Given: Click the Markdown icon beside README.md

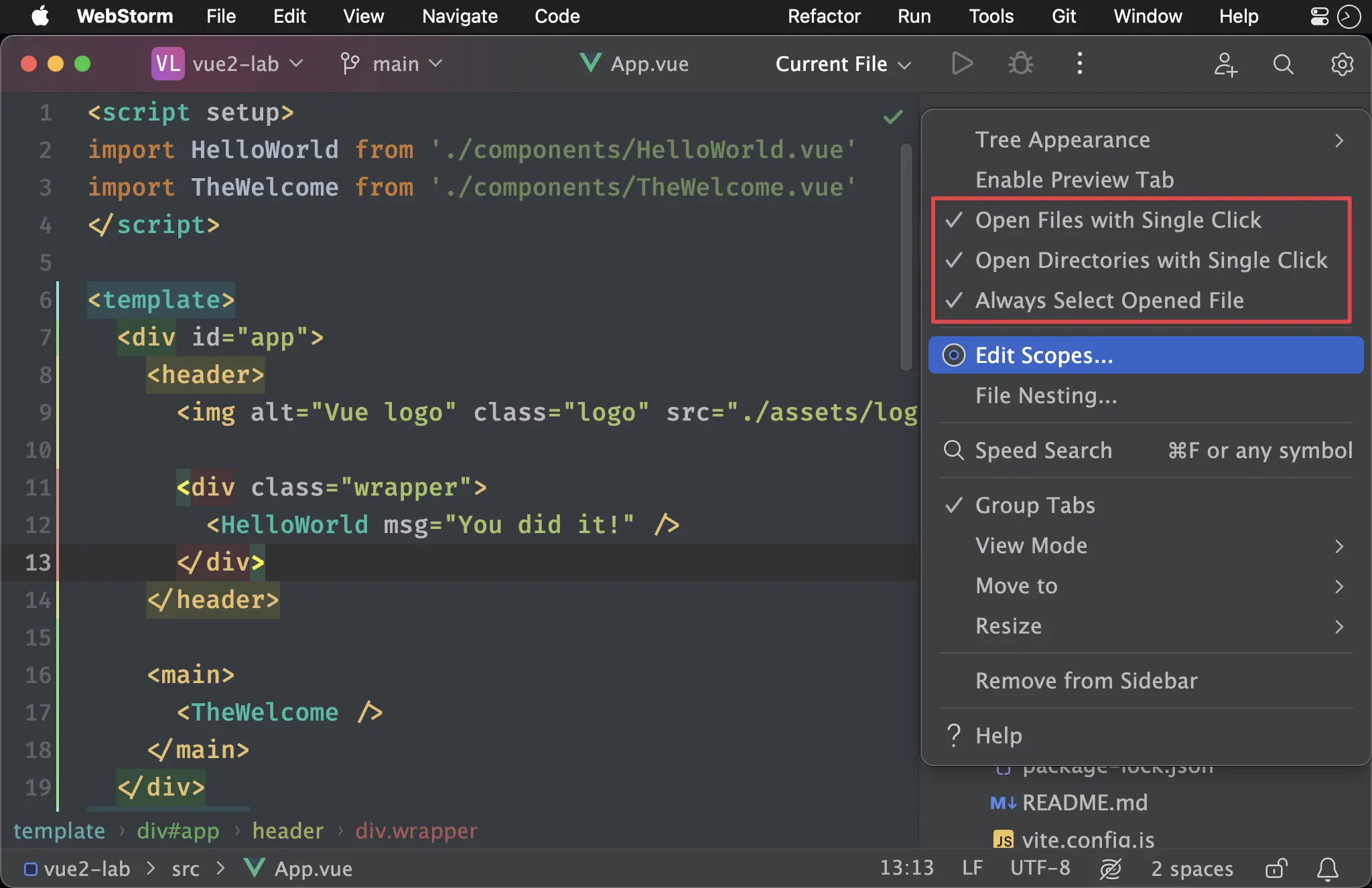Looking at the screenshot, I should click(1003, 803).
